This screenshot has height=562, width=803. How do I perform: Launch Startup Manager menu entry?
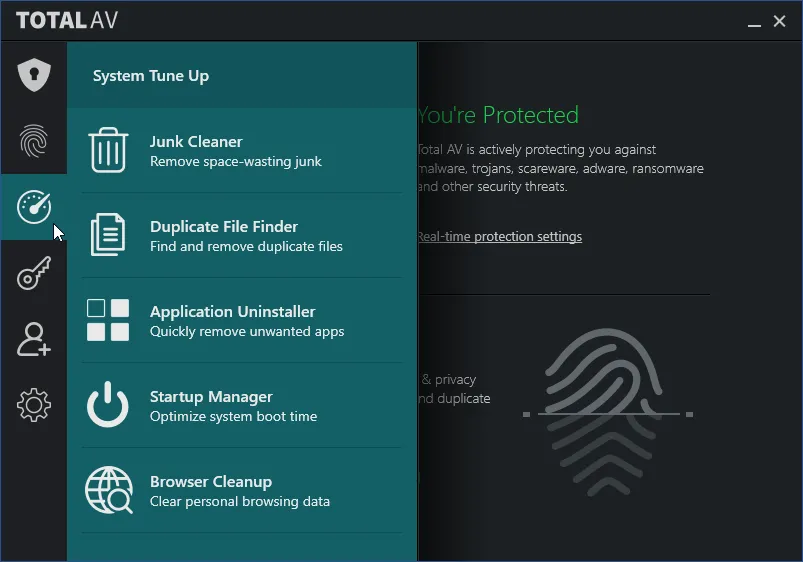point(242,406)
